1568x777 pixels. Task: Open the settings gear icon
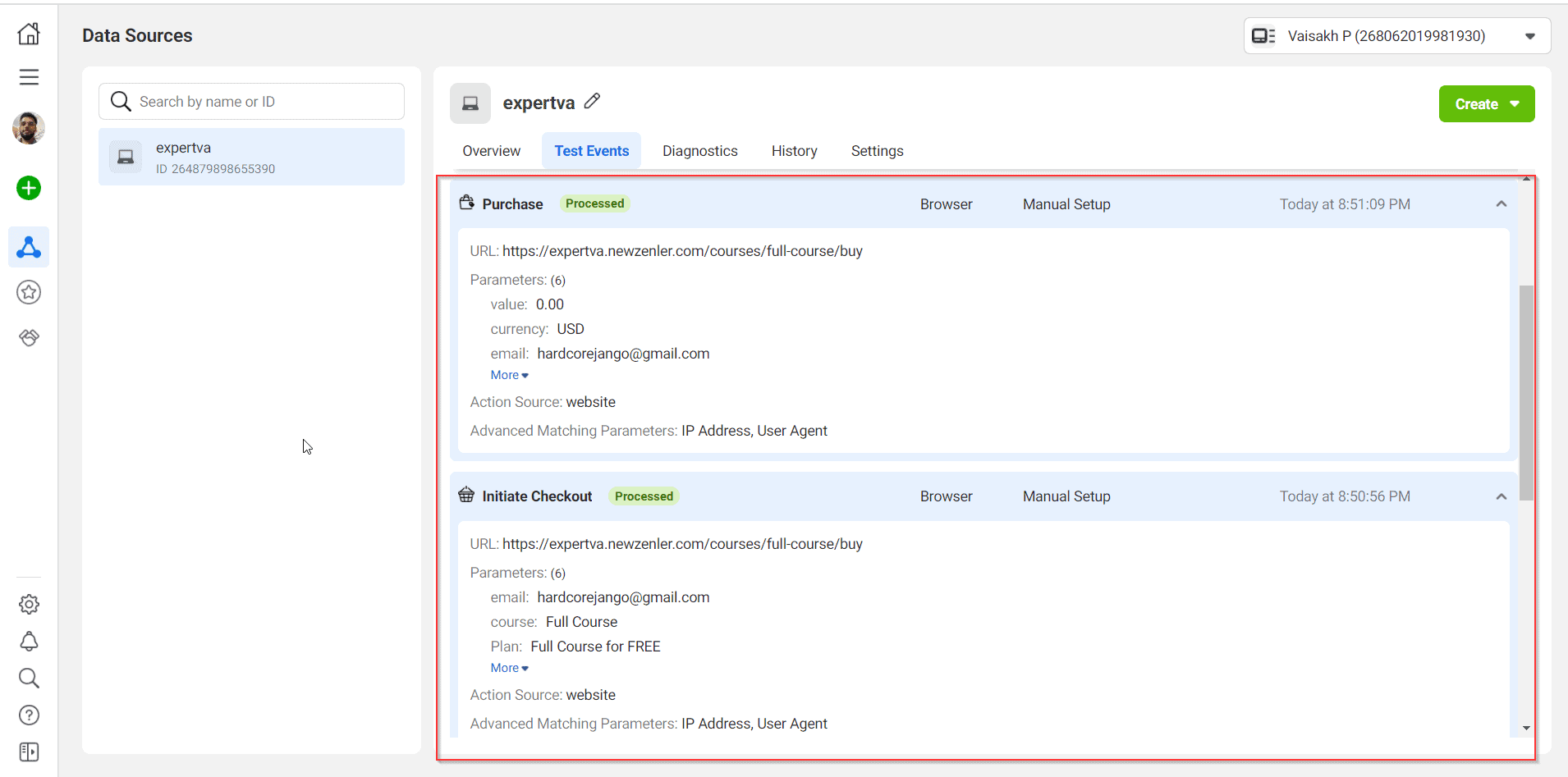(x=29, y=605)
